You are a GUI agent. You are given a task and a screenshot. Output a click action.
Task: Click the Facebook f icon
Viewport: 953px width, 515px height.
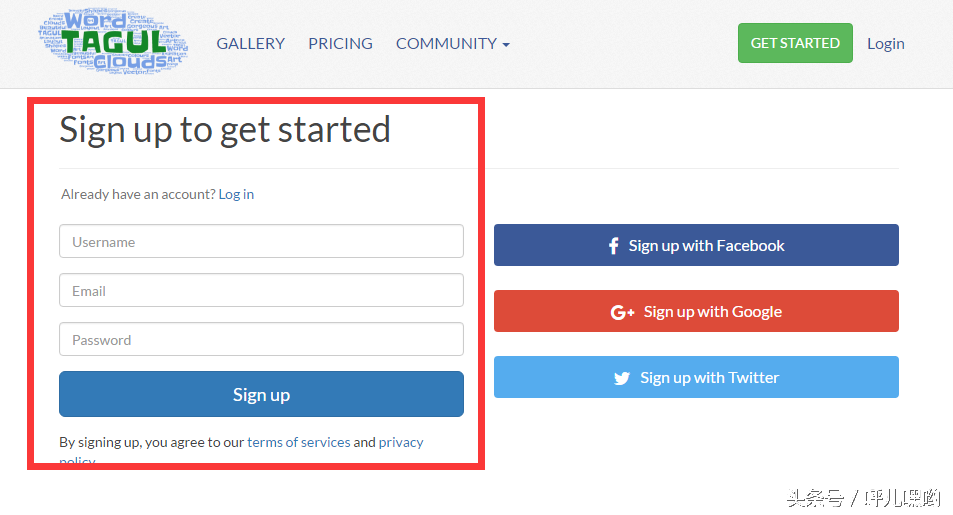click(614, 246)
